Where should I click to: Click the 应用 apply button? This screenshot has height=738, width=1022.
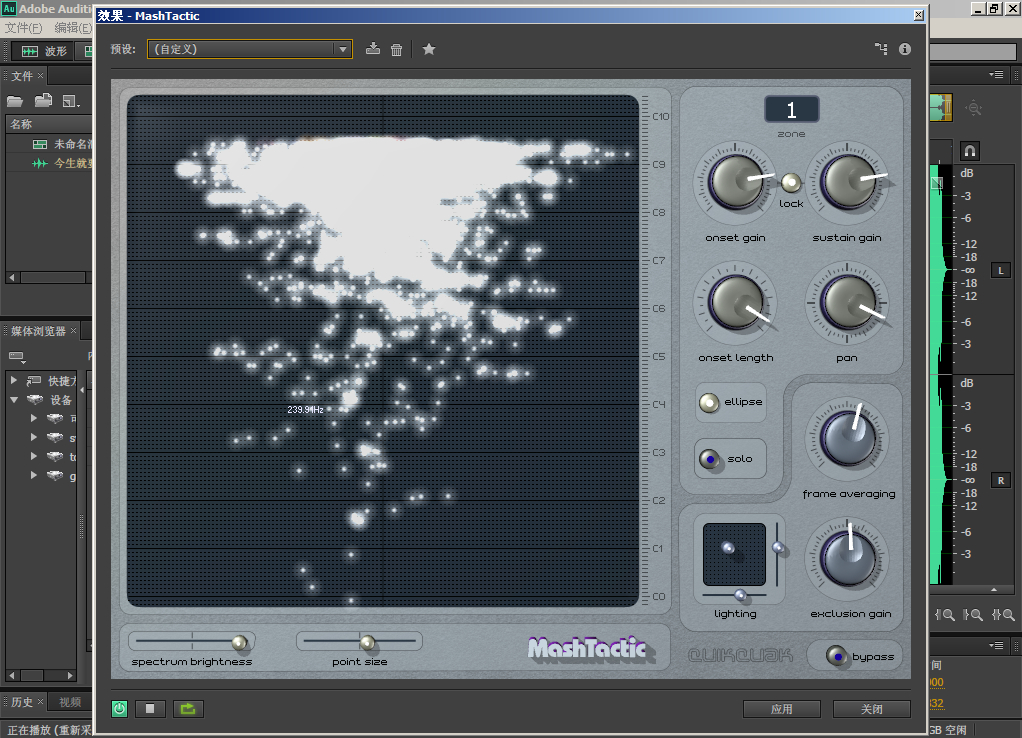(781, 709)
